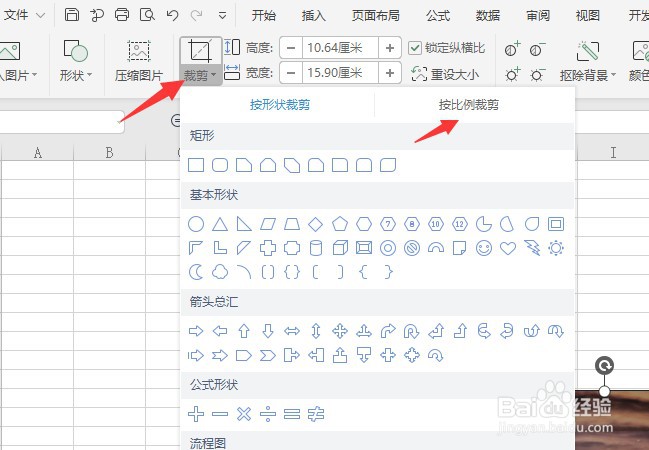Choose heptagon shape labeled 7
Screen dimensions: 649x450
pos(388,224)
